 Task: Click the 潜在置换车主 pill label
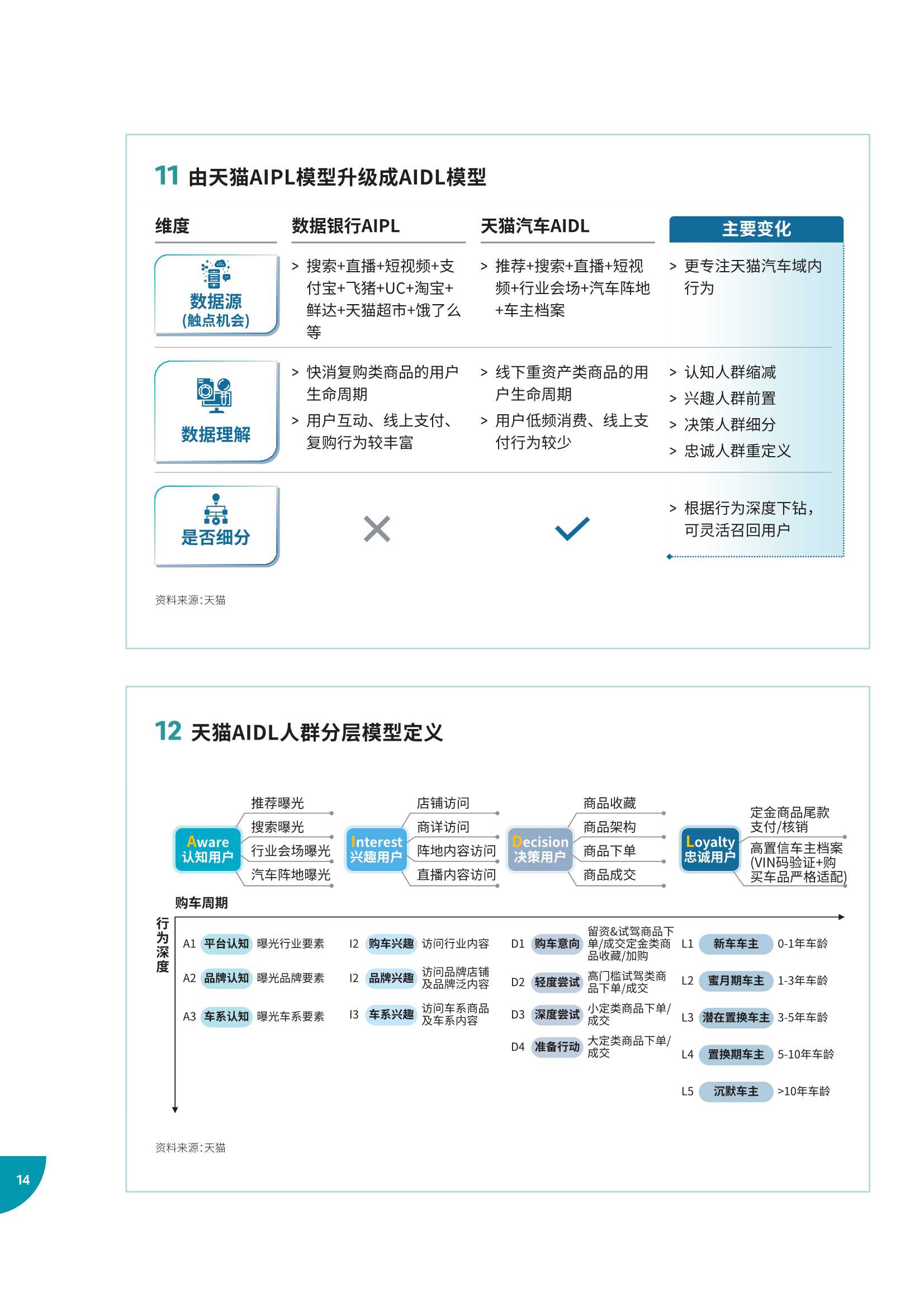point(736,1017)
